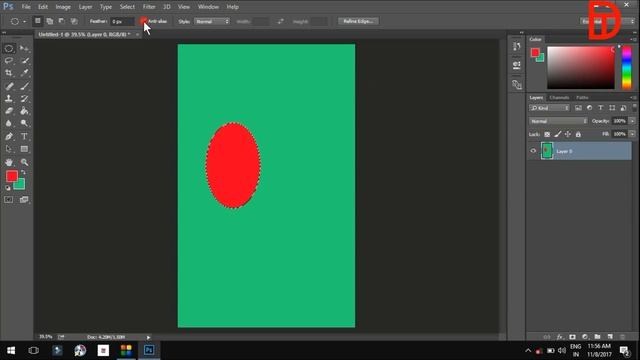Viewport: 640px width, 360px height.
Task: Open the layer blend mode dropdown
Action: tap(558, 121)
